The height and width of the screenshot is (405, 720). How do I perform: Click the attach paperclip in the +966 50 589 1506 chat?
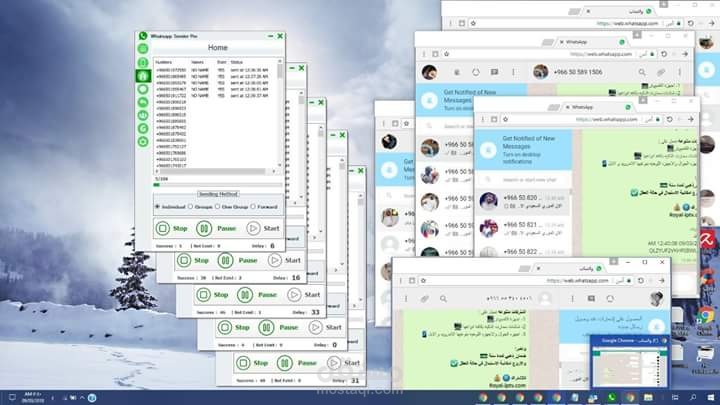pyautogui.click(x=661, y=72)
